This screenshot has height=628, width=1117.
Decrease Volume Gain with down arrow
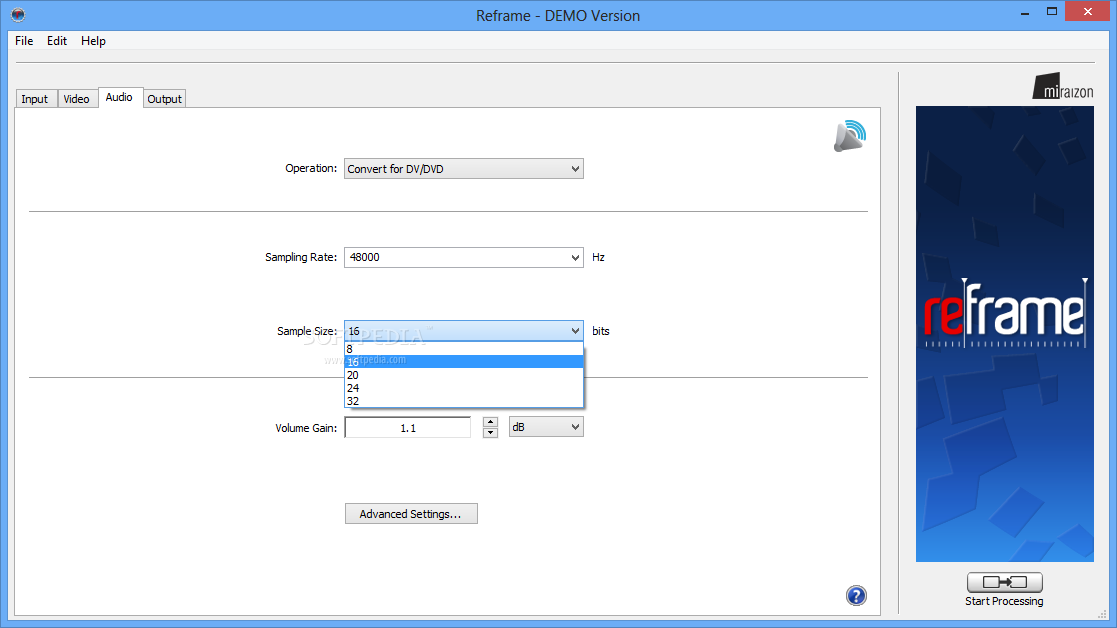490,433
